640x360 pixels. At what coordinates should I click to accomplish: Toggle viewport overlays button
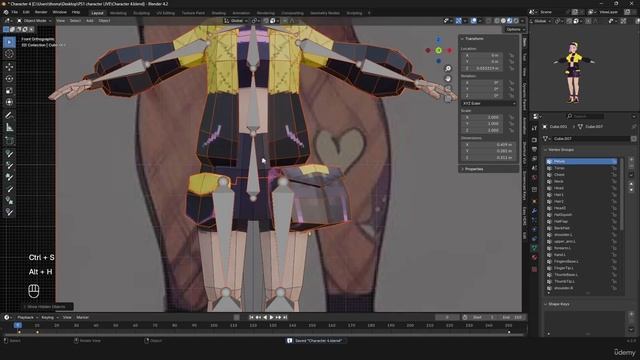(473, 21)
